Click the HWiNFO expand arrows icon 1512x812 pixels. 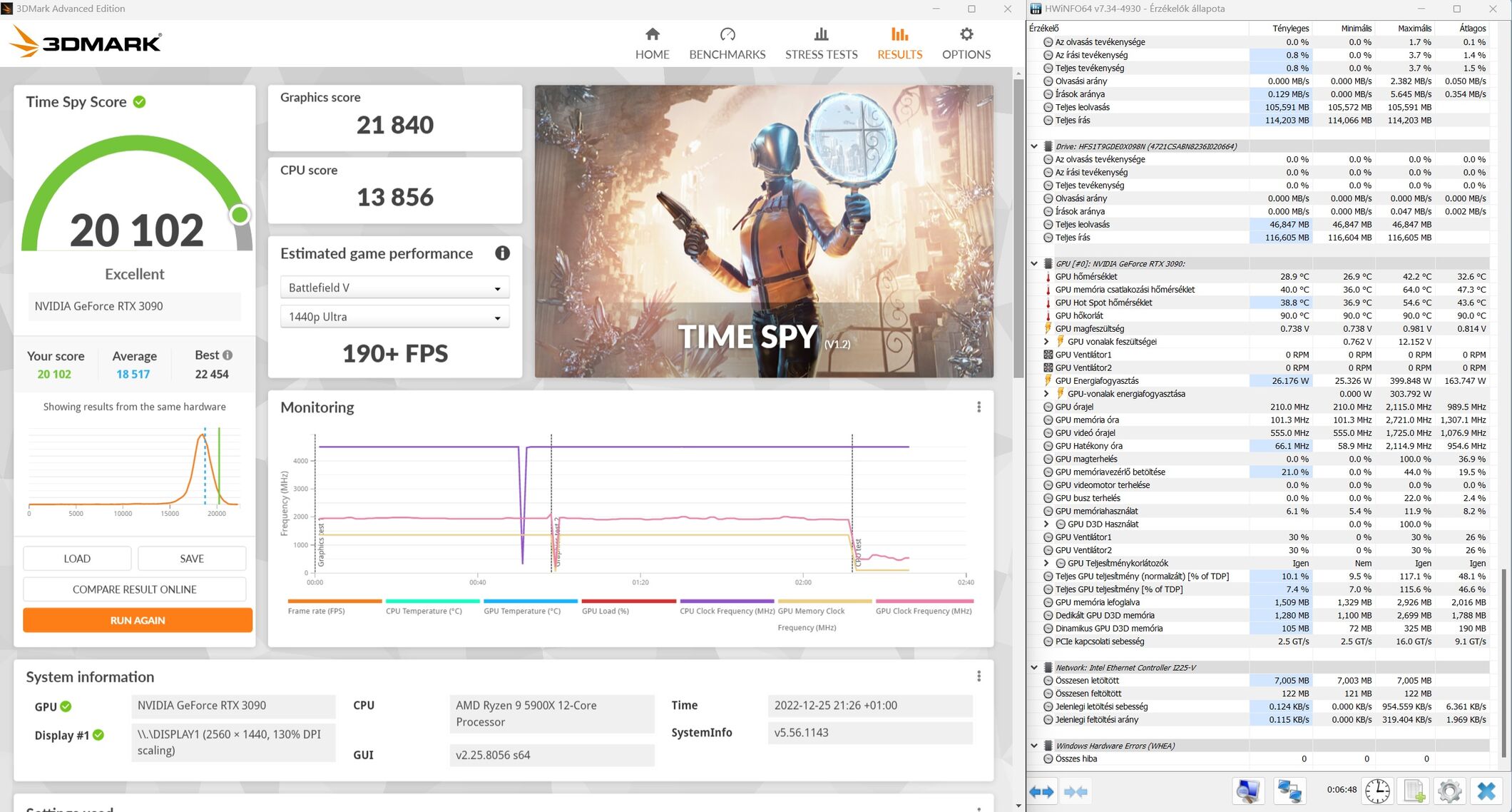pos(1042,791)
